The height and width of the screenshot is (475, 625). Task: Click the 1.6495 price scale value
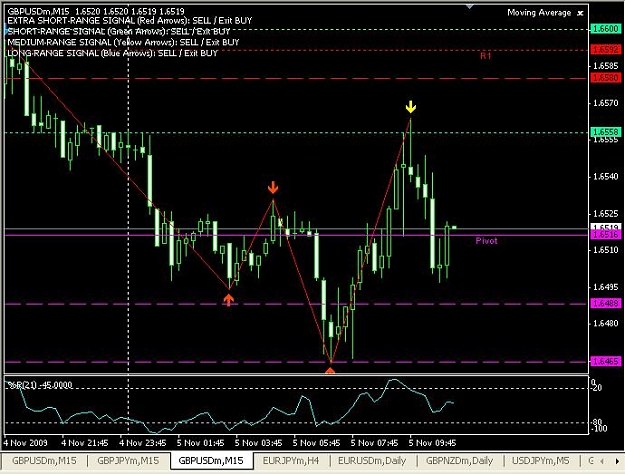[x=605, y=287]
